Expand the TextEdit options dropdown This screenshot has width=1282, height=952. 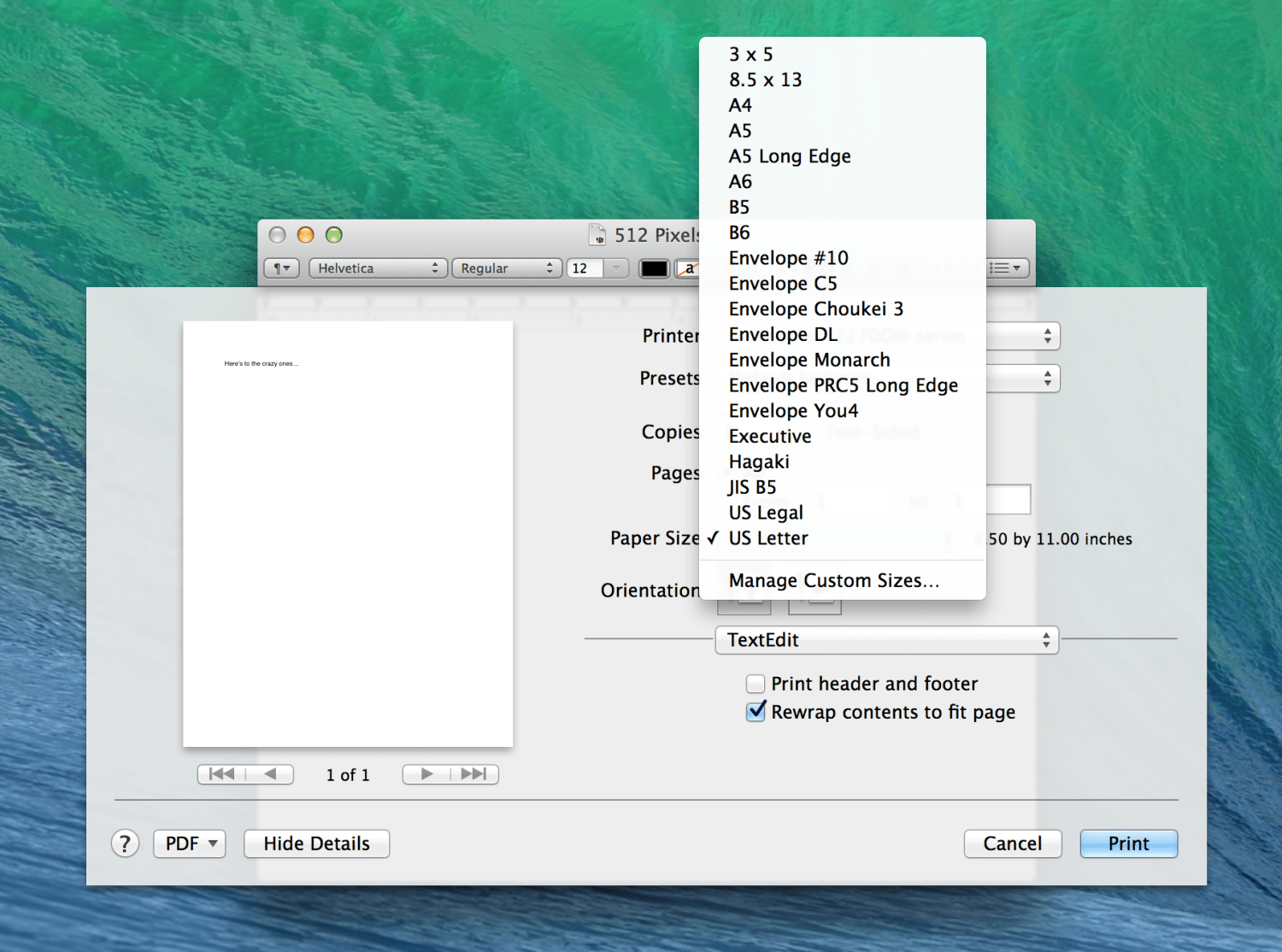tap(886, 640)
